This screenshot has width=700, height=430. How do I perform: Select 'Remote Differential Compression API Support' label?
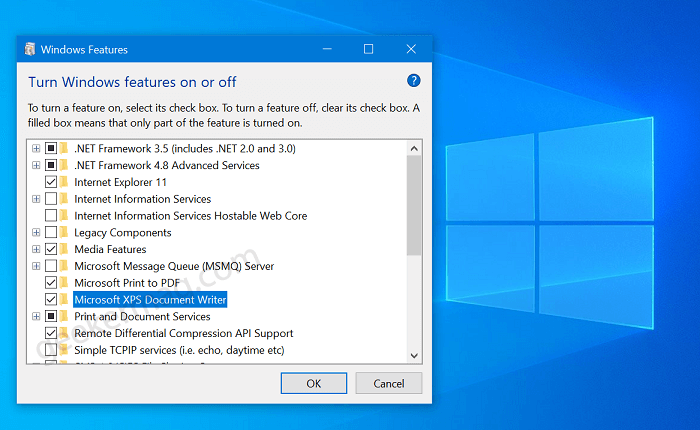click(x=183, y=333)
